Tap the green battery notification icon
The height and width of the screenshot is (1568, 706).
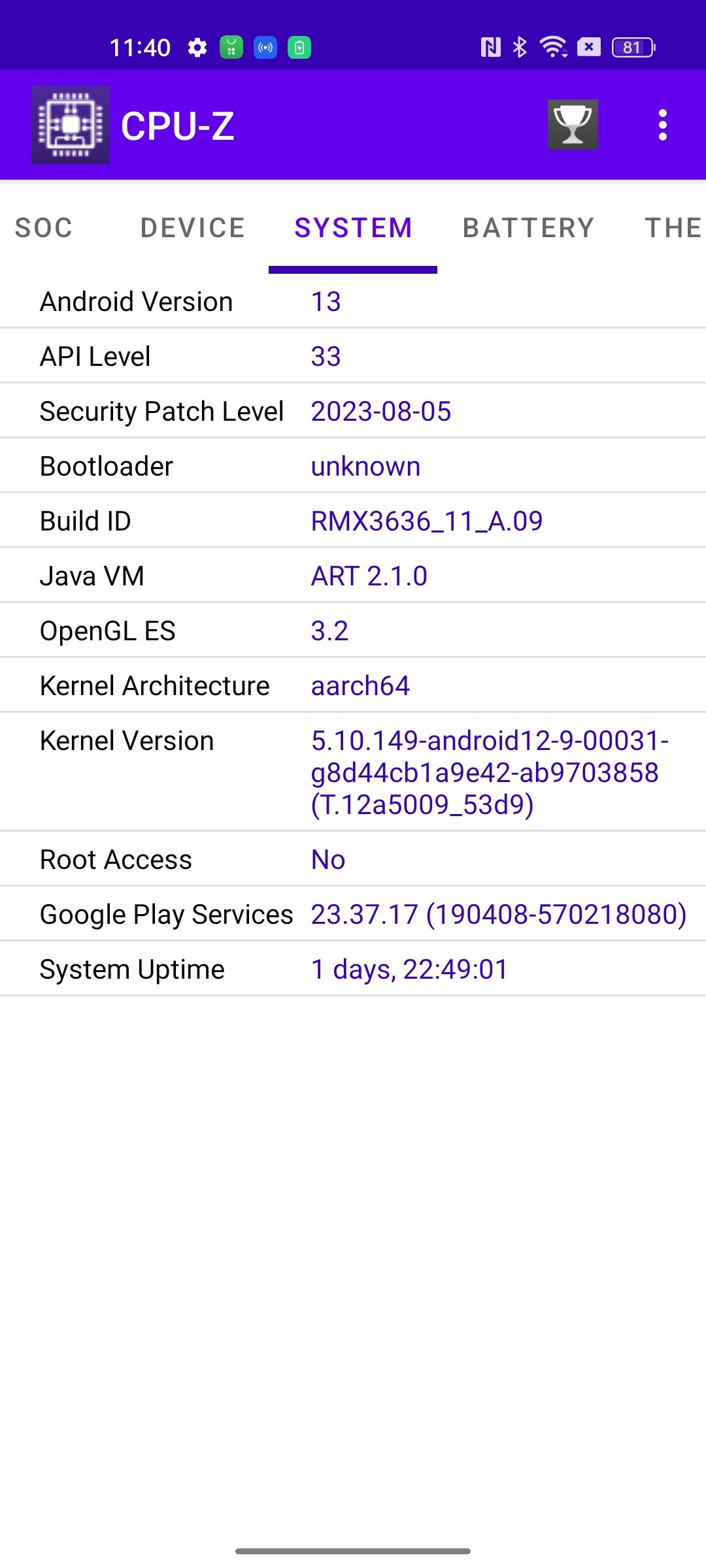click(299, 47)
